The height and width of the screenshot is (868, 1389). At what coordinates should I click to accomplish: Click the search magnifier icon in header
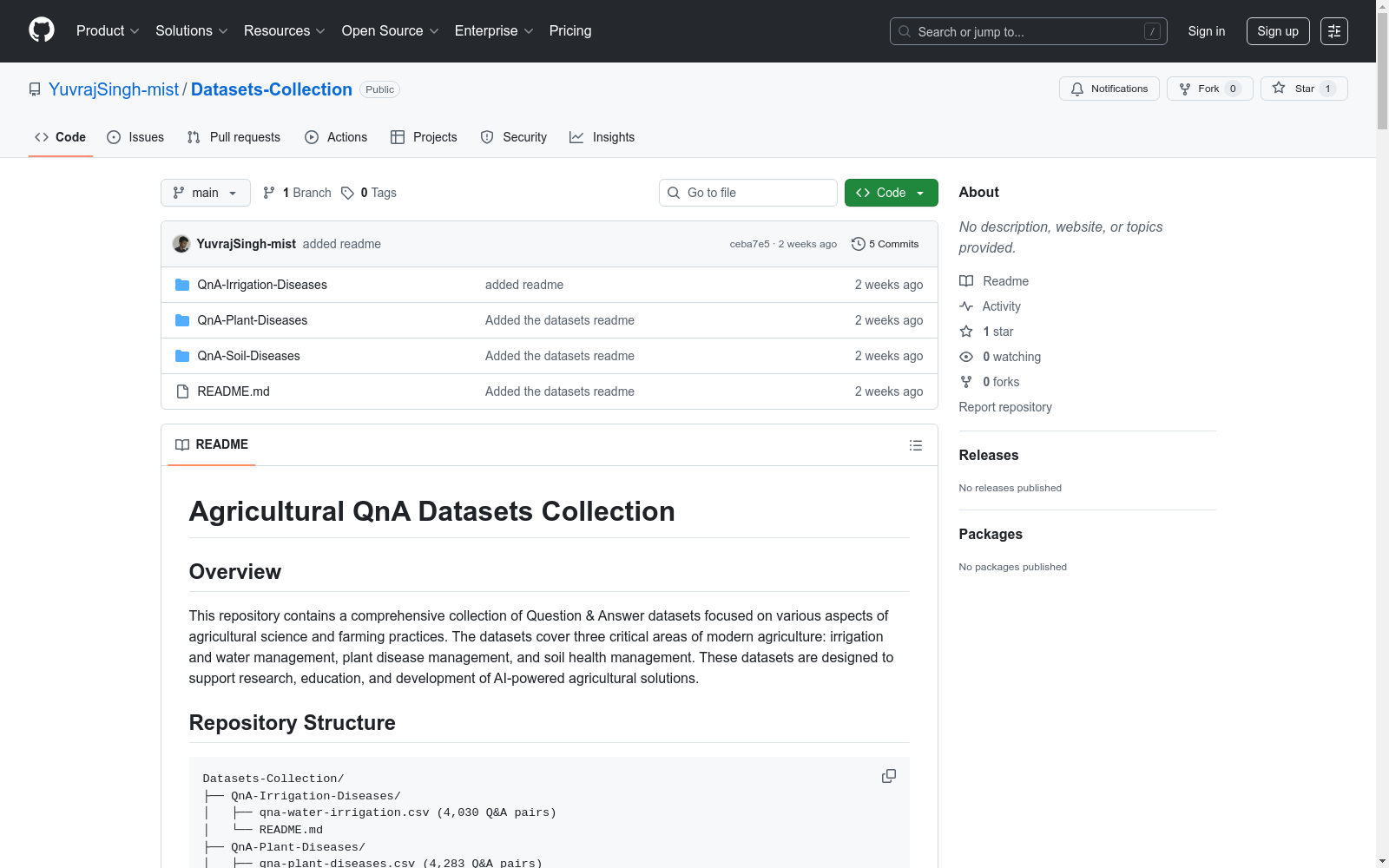905,31
